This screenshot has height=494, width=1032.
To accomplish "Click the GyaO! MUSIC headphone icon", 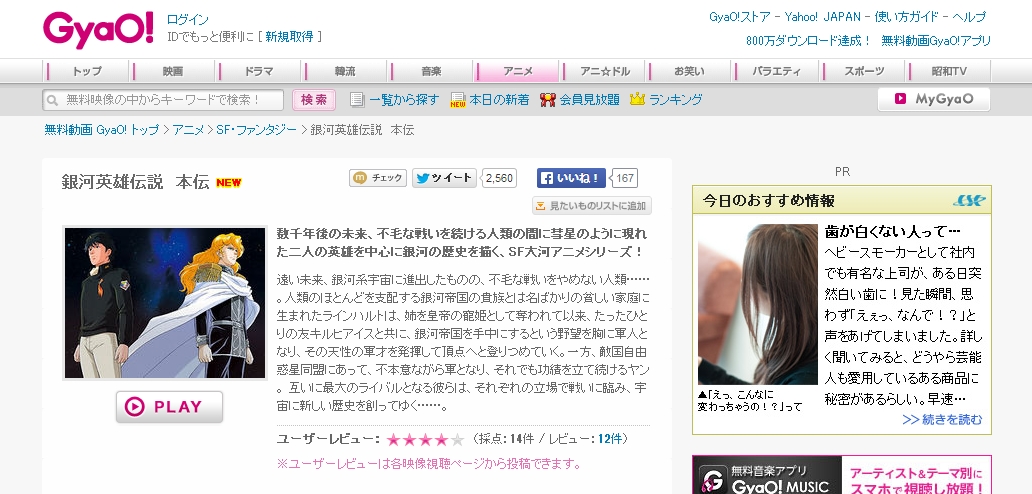I will [711, 480].
